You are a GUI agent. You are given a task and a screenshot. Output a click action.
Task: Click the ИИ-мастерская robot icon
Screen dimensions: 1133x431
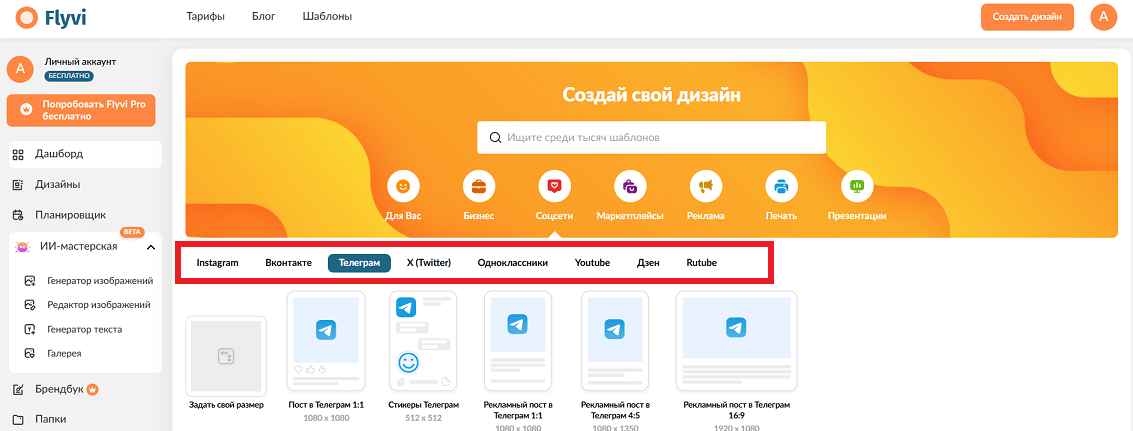coord(22,247)
